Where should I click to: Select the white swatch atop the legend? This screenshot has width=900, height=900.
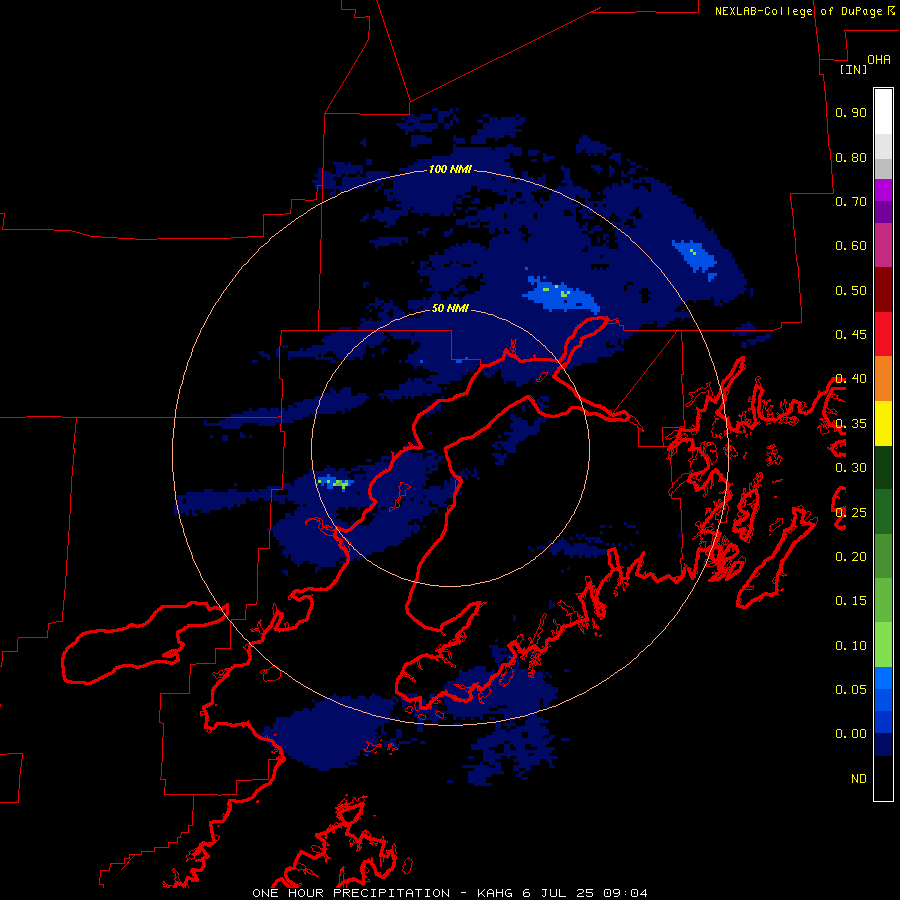883,112
